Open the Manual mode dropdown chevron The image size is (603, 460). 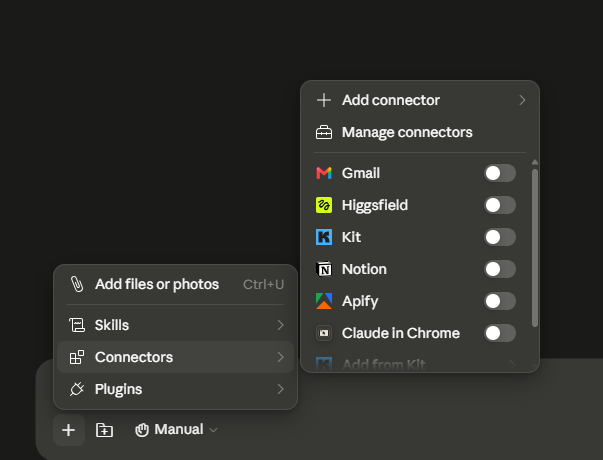click(x=213, y=430)
